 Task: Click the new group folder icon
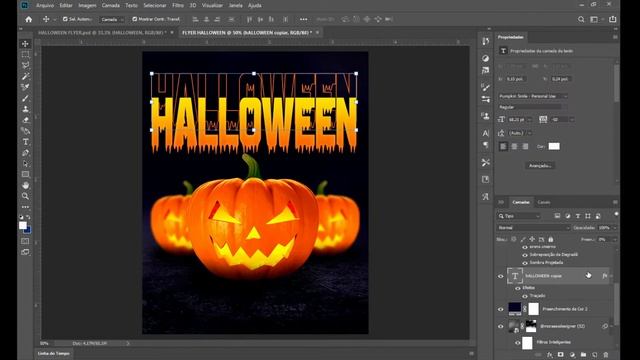coord(583,355)
